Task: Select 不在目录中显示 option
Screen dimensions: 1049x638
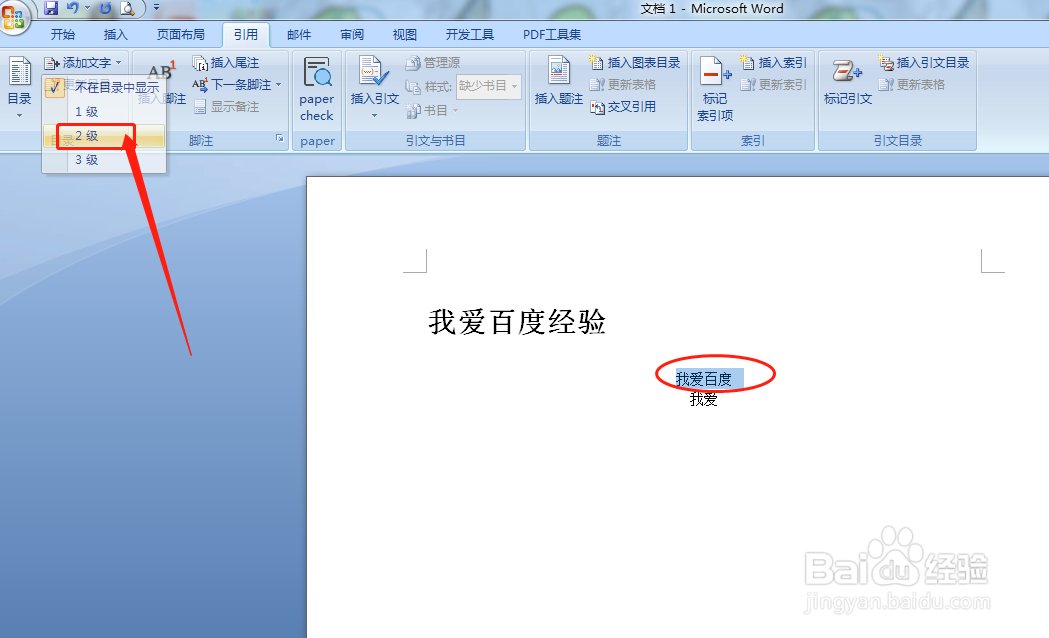Action: click(x=104, y=88)
